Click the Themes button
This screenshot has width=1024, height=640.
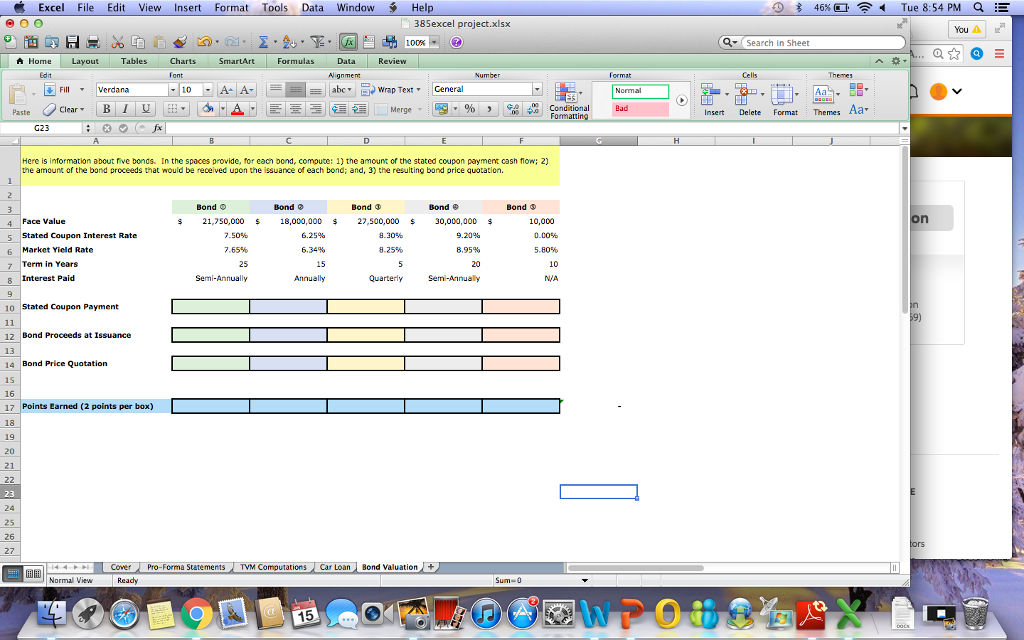[826, 100]
